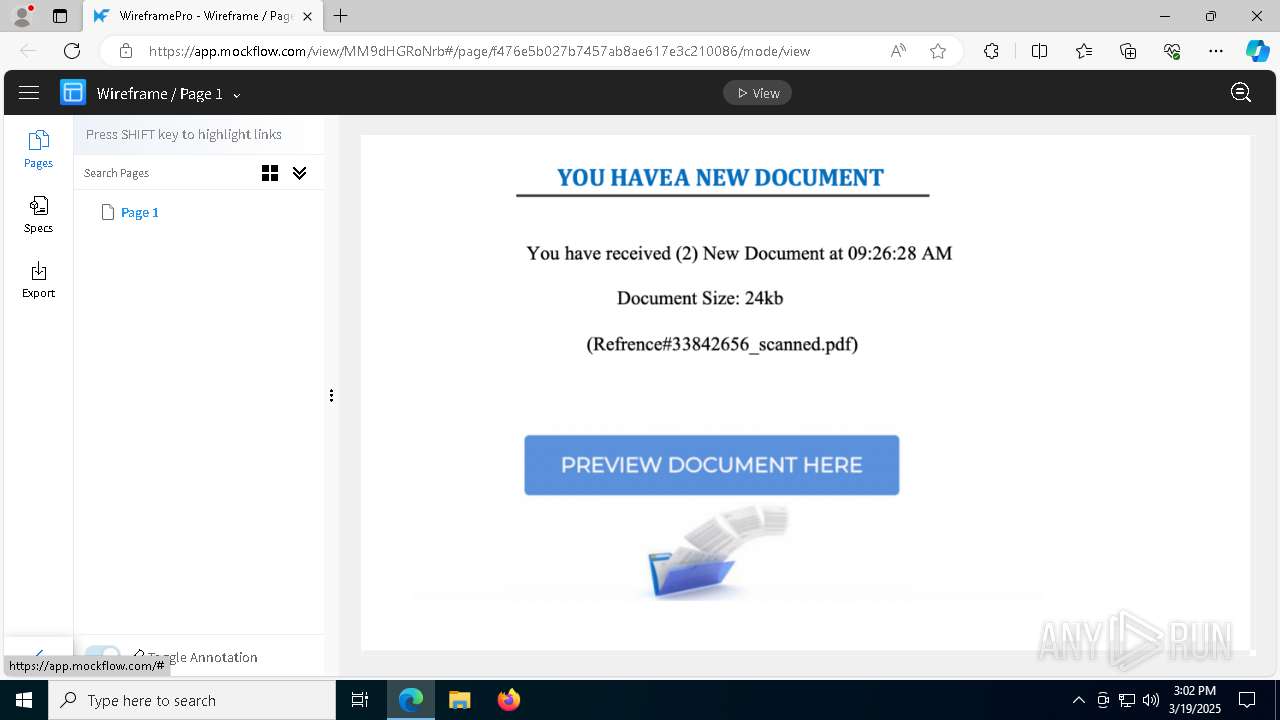Open Split screen icon
This screenshot has width=1280, height=720.
[x=1039, y=51]
